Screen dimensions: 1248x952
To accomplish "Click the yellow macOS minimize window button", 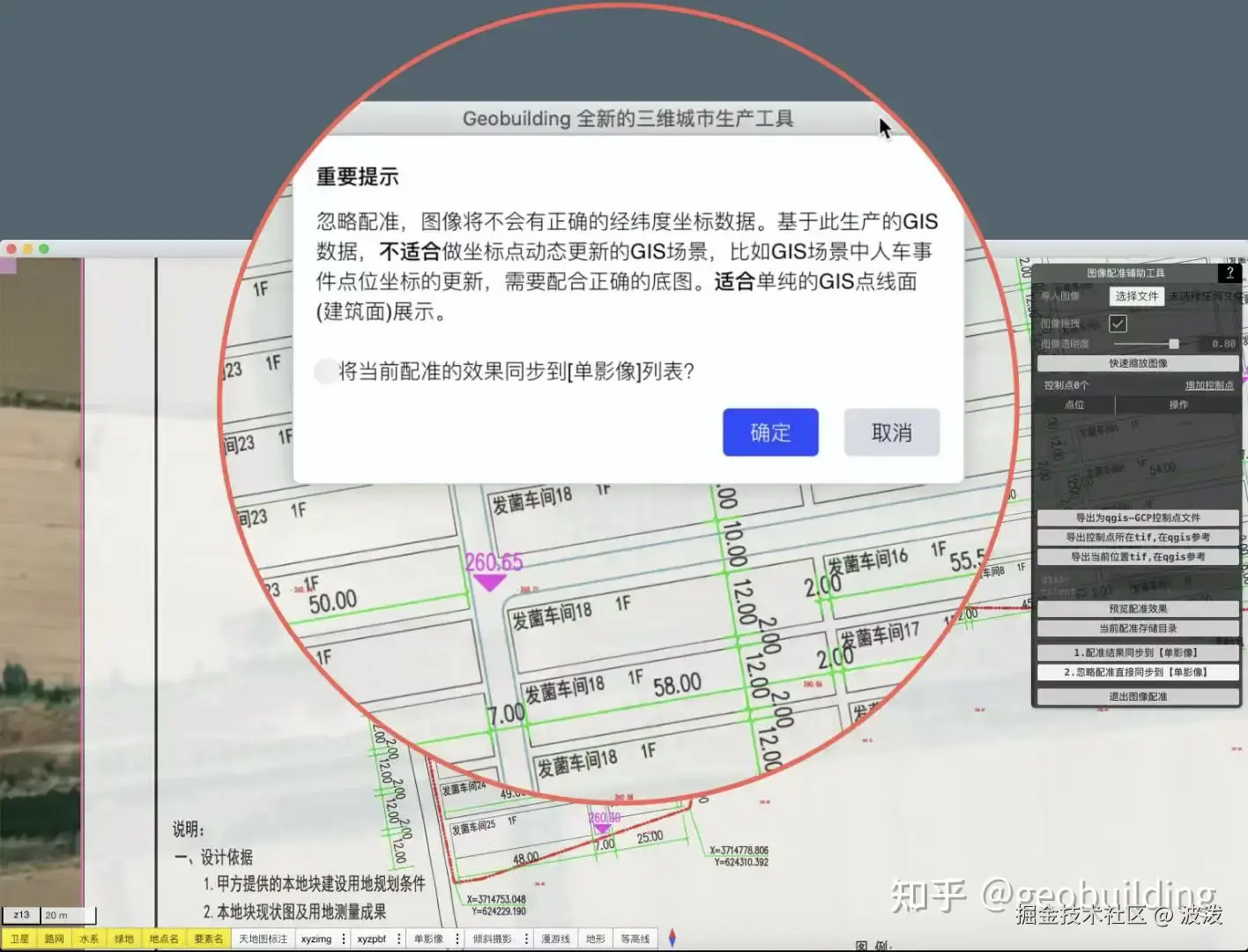I will click(27, 249).
